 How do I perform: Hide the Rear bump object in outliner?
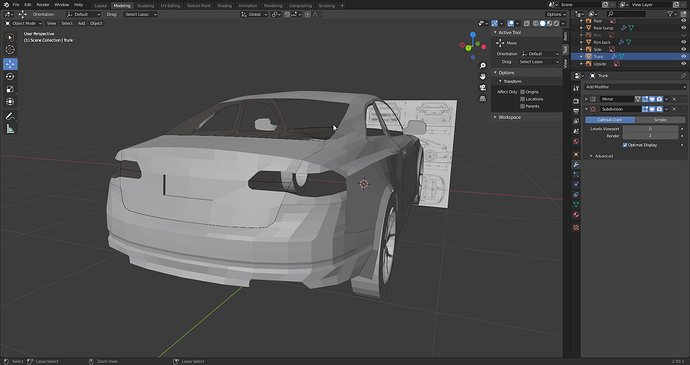coord(683,28)
